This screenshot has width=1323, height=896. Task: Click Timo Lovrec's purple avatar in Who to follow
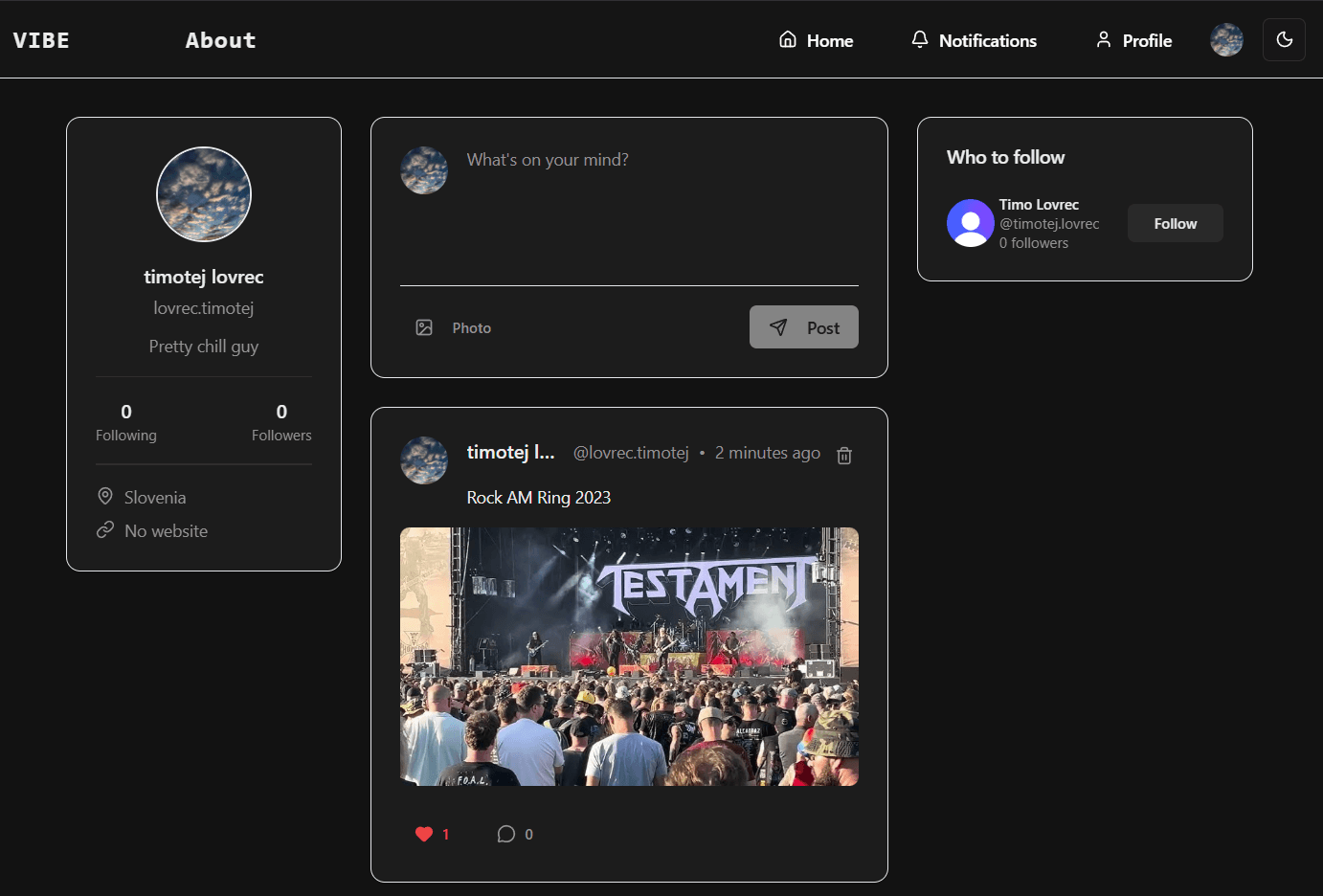(x=970, y=222)
